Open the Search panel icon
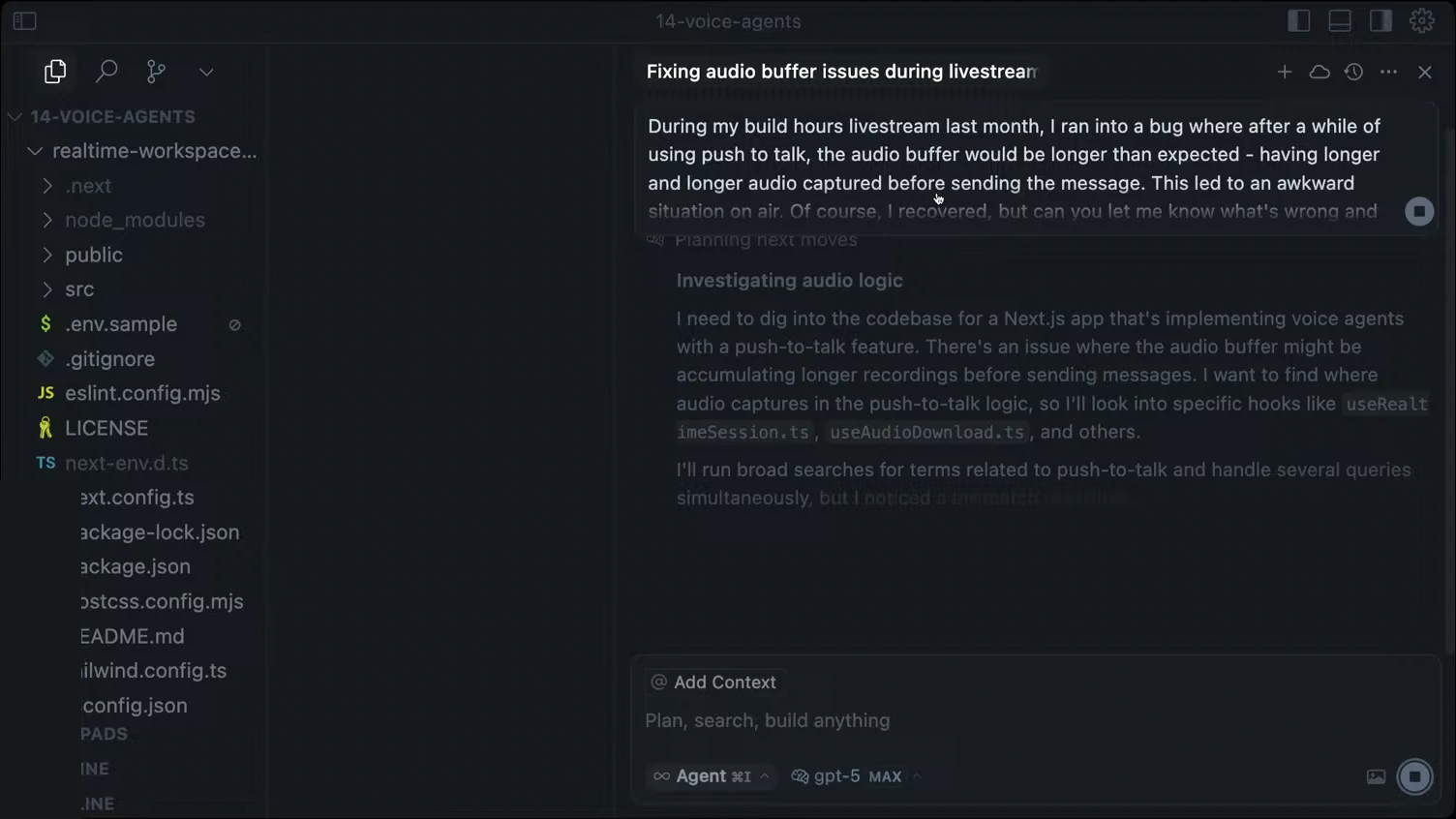The width and height of the screenshot is (1456, 819). point(106,72)
